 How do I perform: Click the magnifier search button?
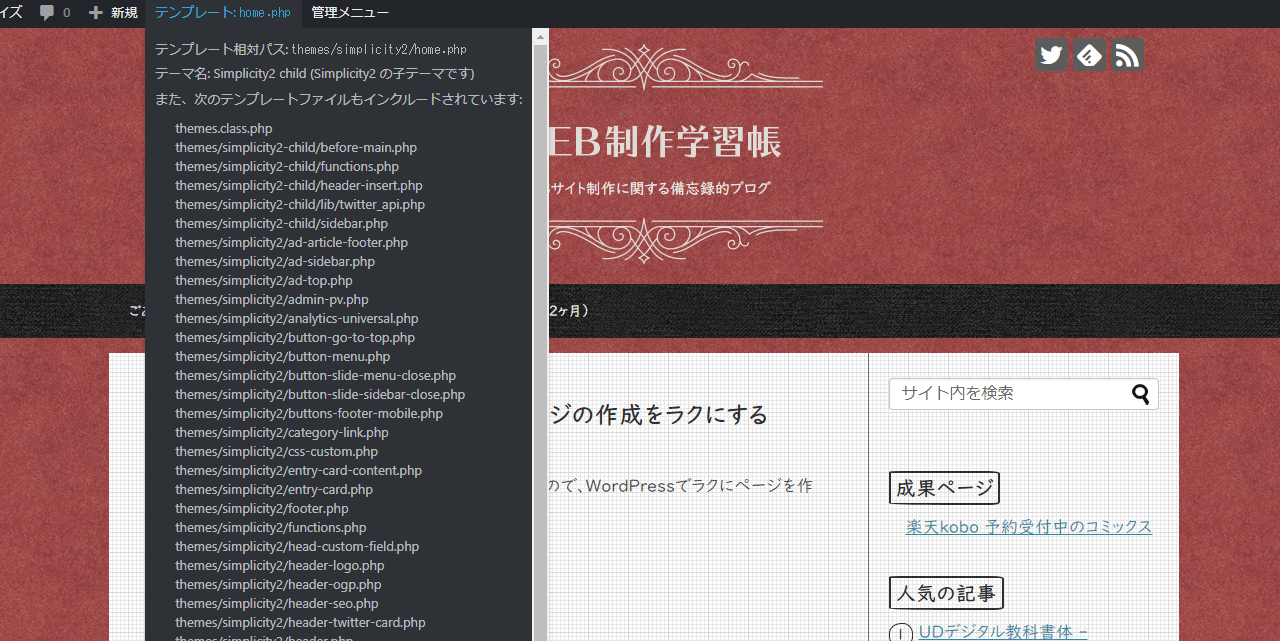(x=1141, y=394)
